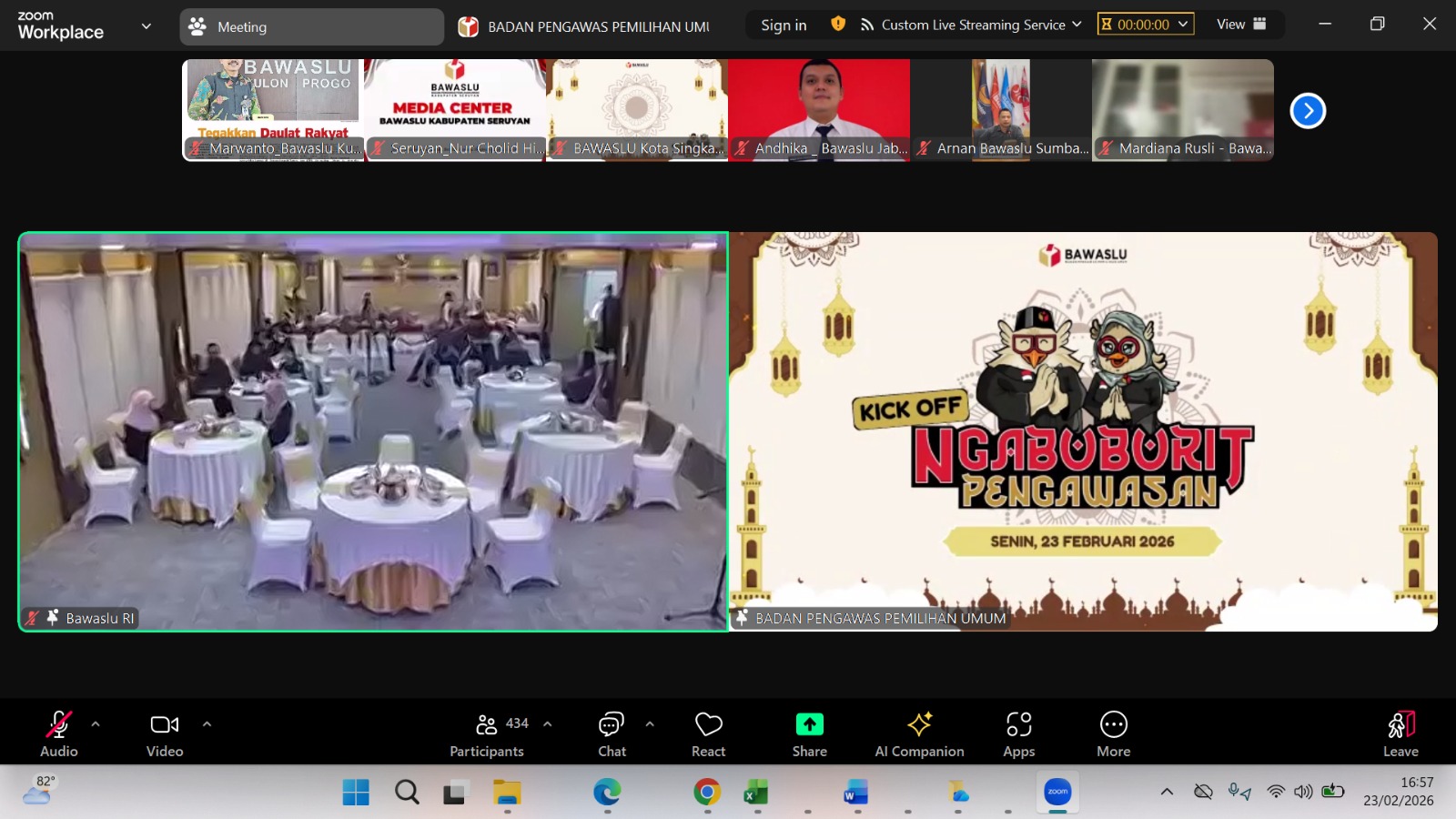
Task: Select Mardiana Rusli - Bawa... thumbnail
Action: pos(1183,110)
